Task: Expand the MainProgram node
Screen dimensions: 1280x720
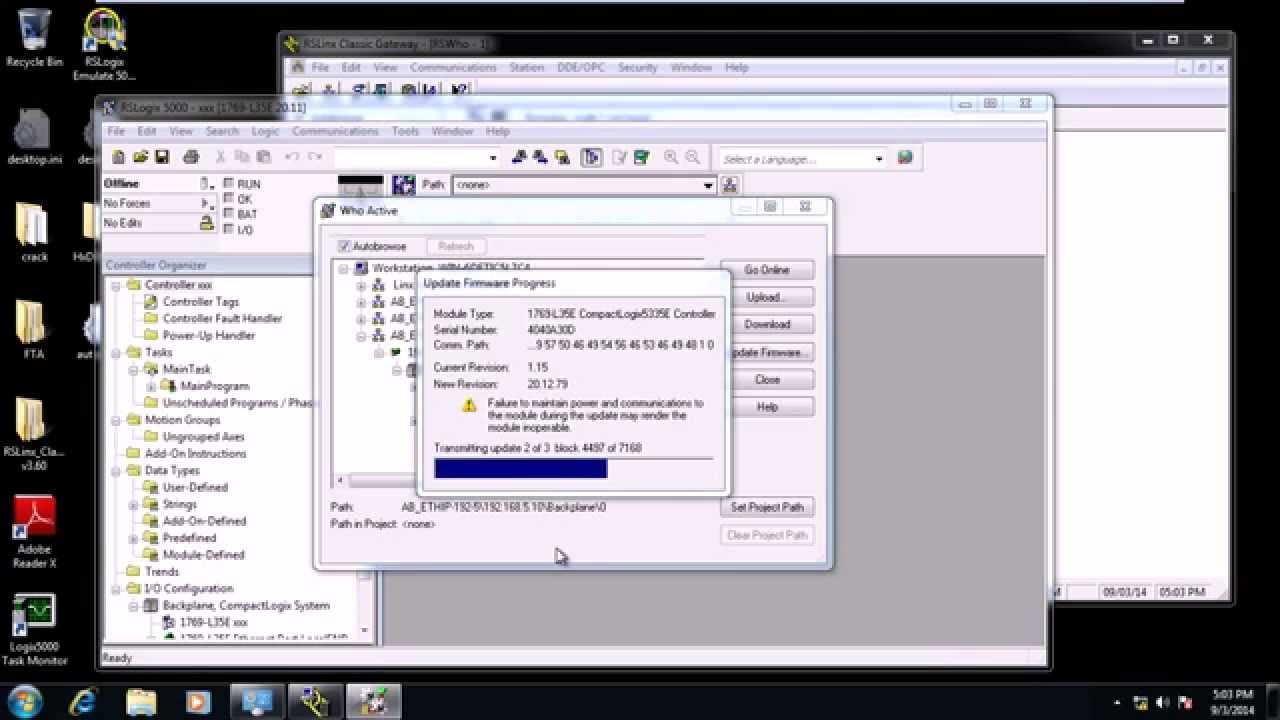Action: (151, 386)
